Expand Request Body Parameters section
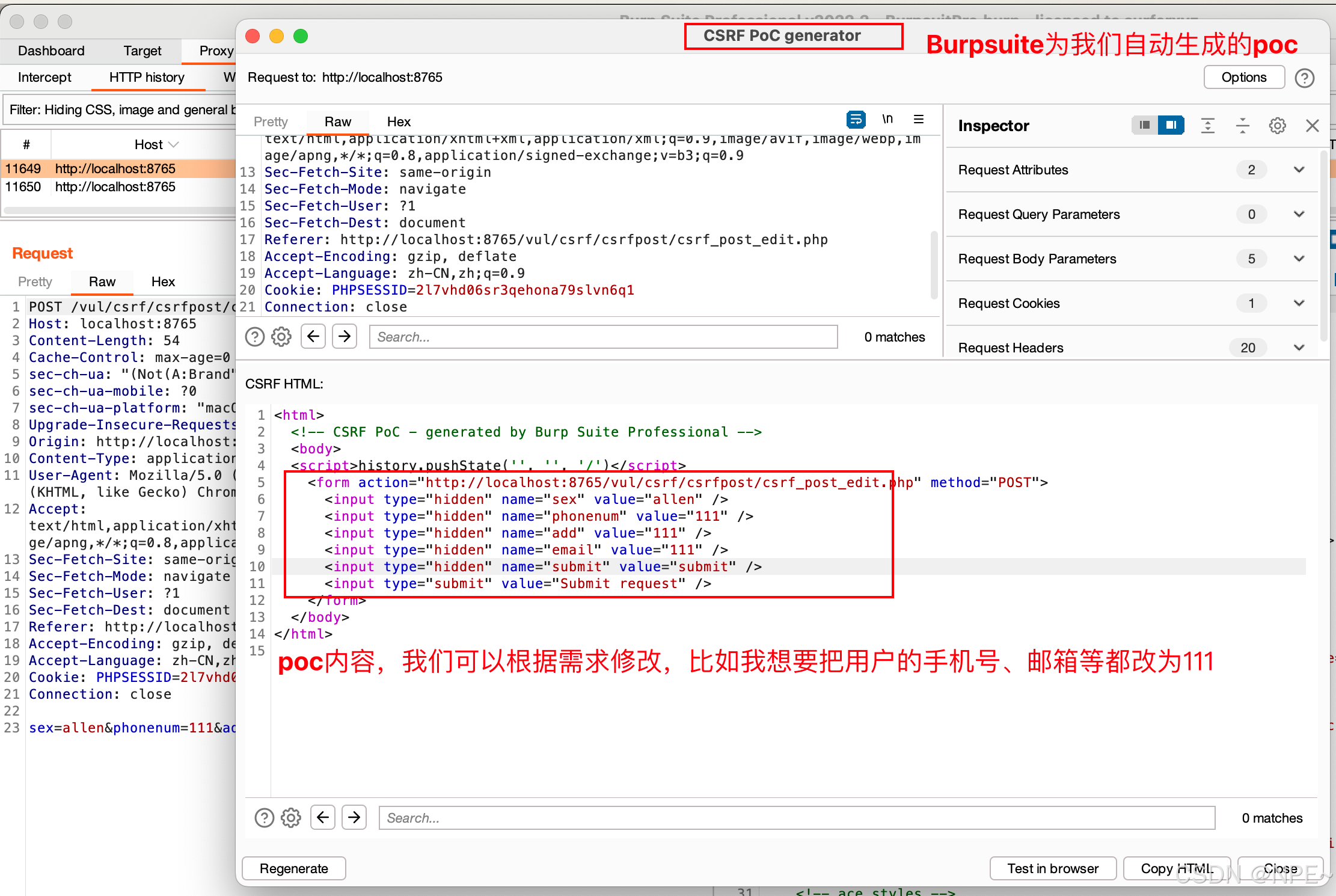1336x896 pixels. 1299,259
